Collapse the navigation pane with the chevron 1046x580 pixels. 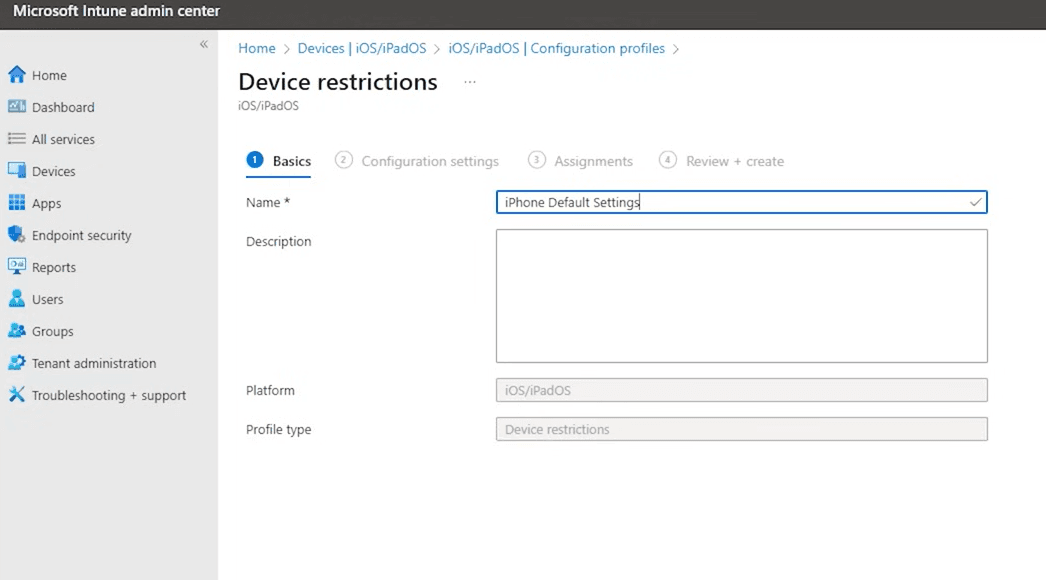tap(203, 45)
